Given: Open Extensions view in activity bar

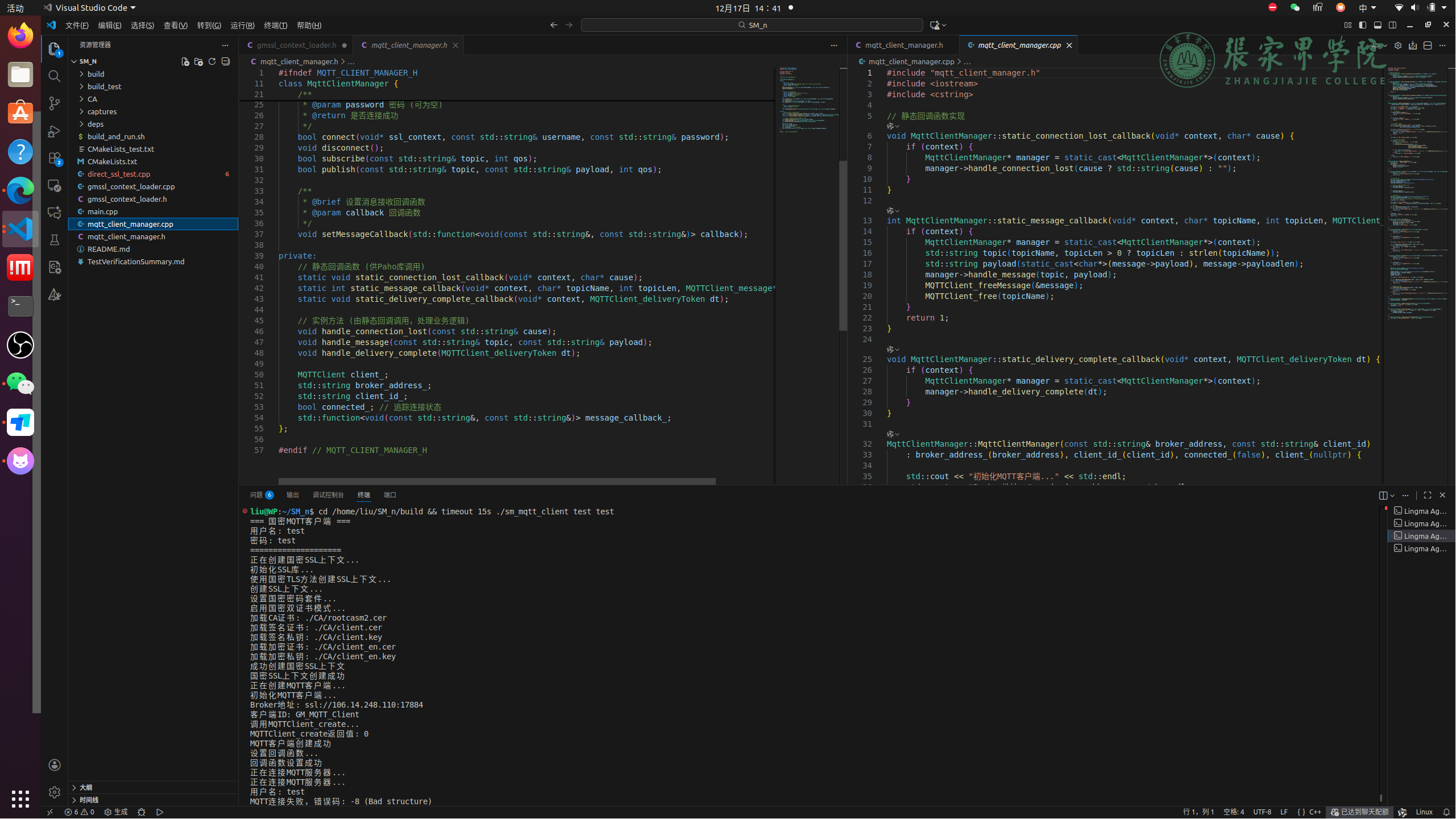Looking at the screenshot, I should 54,159.
